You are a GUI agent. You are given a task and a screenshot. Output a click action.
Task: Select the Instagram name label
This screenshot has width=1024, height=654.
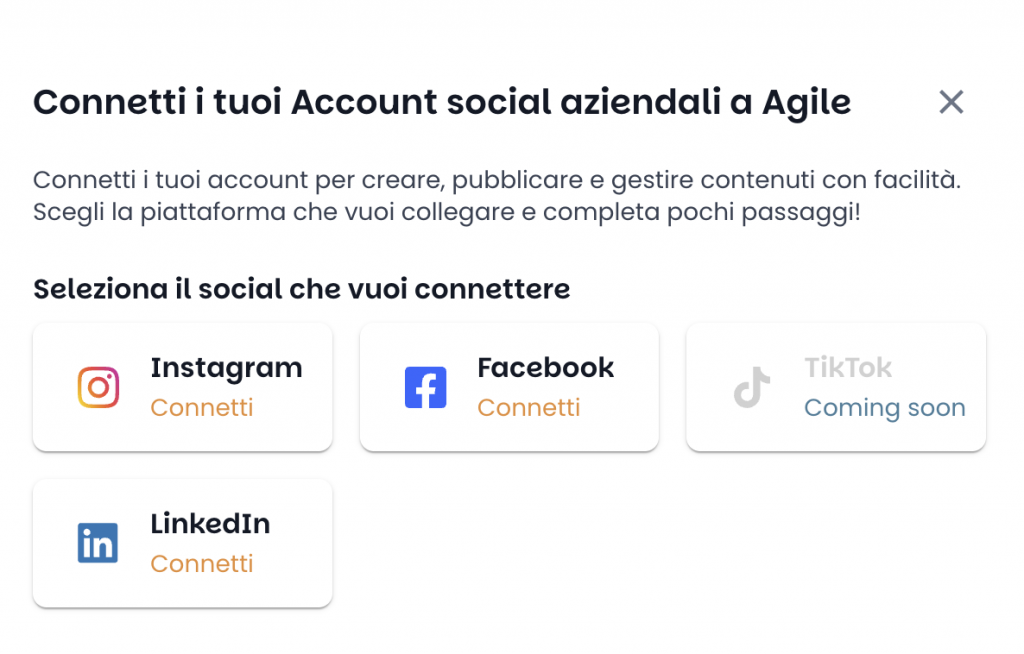pyautogui.click(x=227, y=368)
